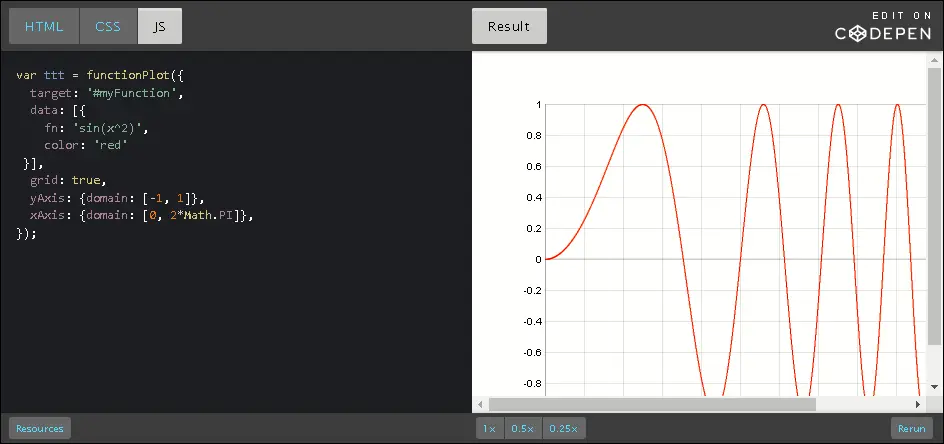
Task: Click the Result button
Action: tap(509, 27)
